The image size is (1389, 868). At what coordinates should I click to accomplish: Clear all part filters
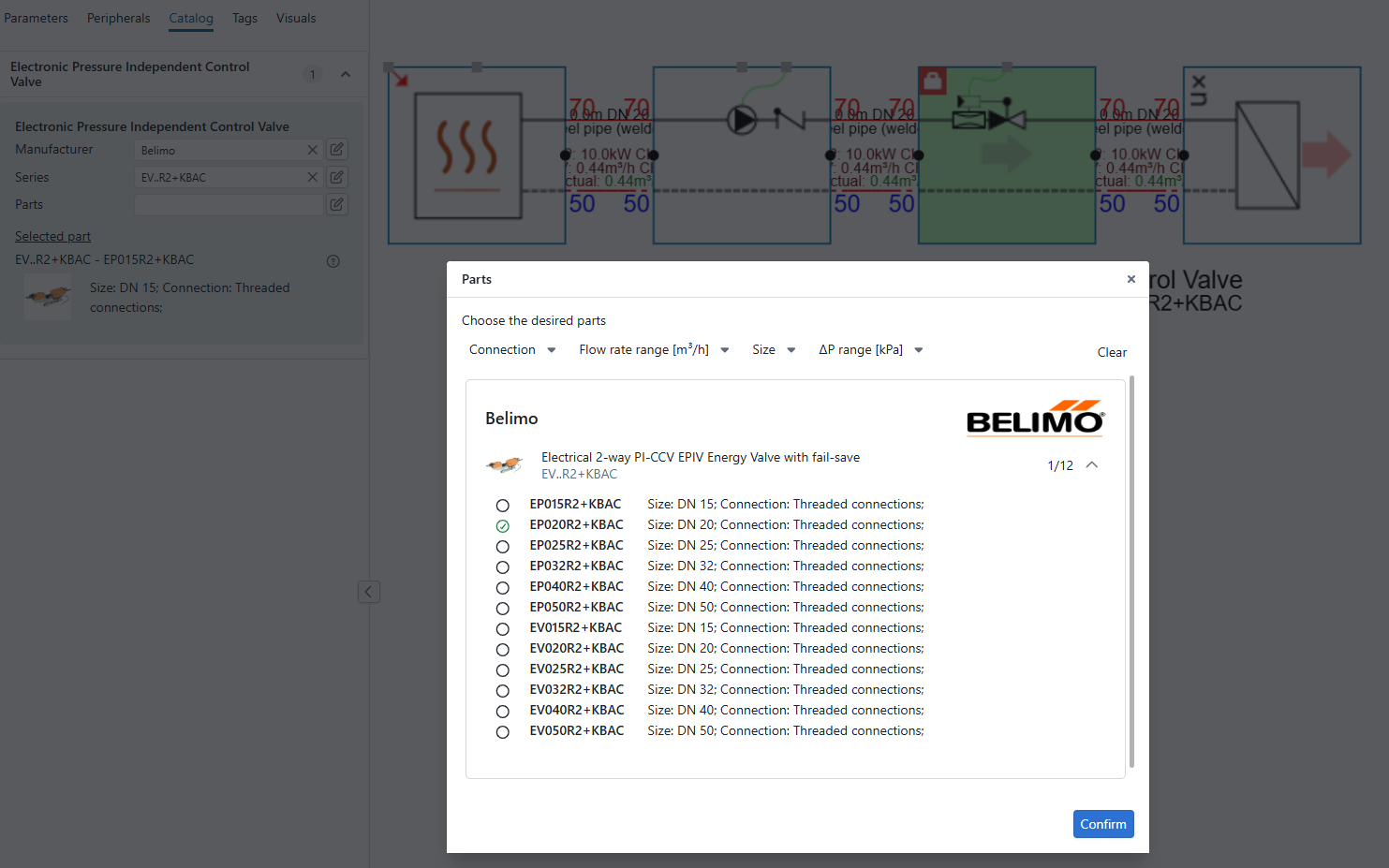[1112, 352]
